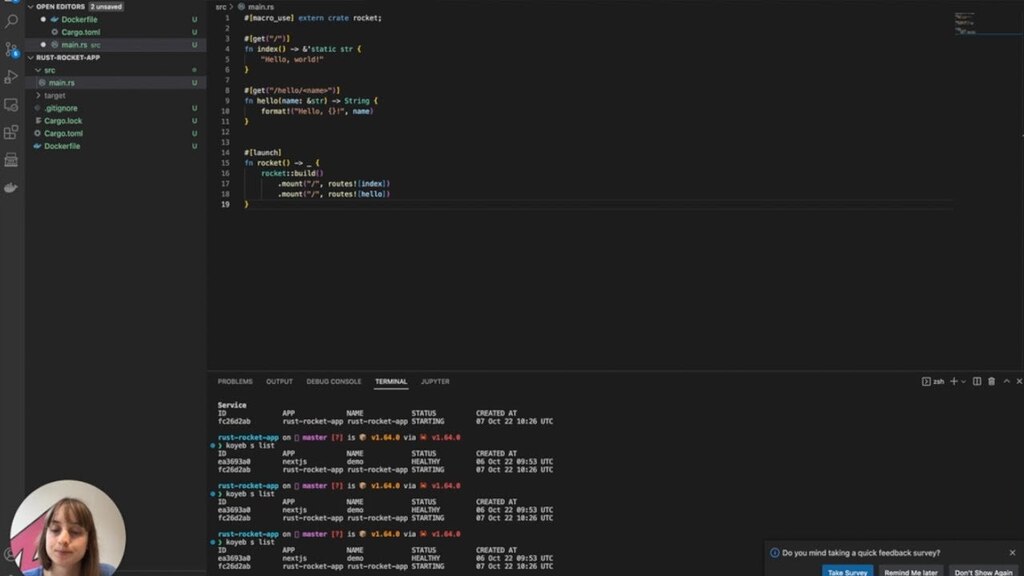Image resolution: width=1024 pixels, height=576 pixels.
Task: Split the terminal panel
Action: tap(977, 381)
